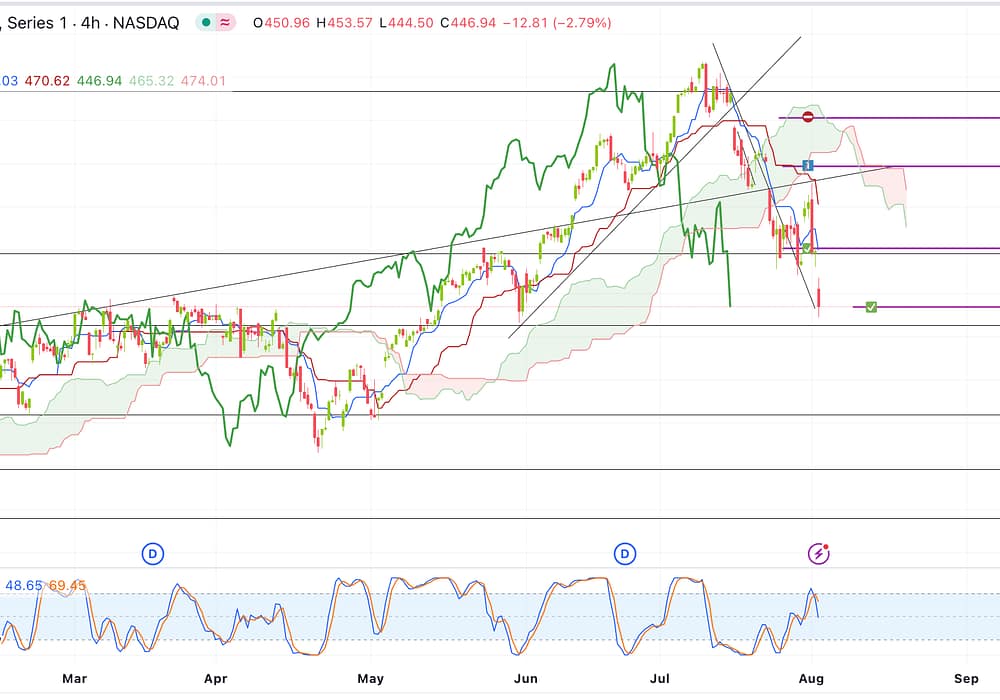Click the 470.62 Ichimoku value label
Image resolution: width=1000 pixels, height=700 pixels.
46,80
